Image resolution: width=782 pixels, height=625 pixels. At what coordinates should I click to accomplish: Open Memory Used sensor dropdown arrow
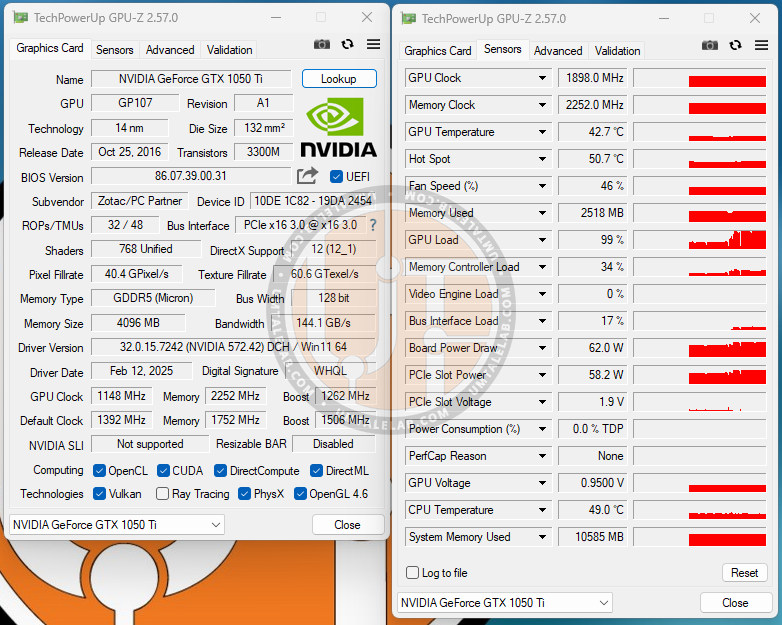(542, 213)
